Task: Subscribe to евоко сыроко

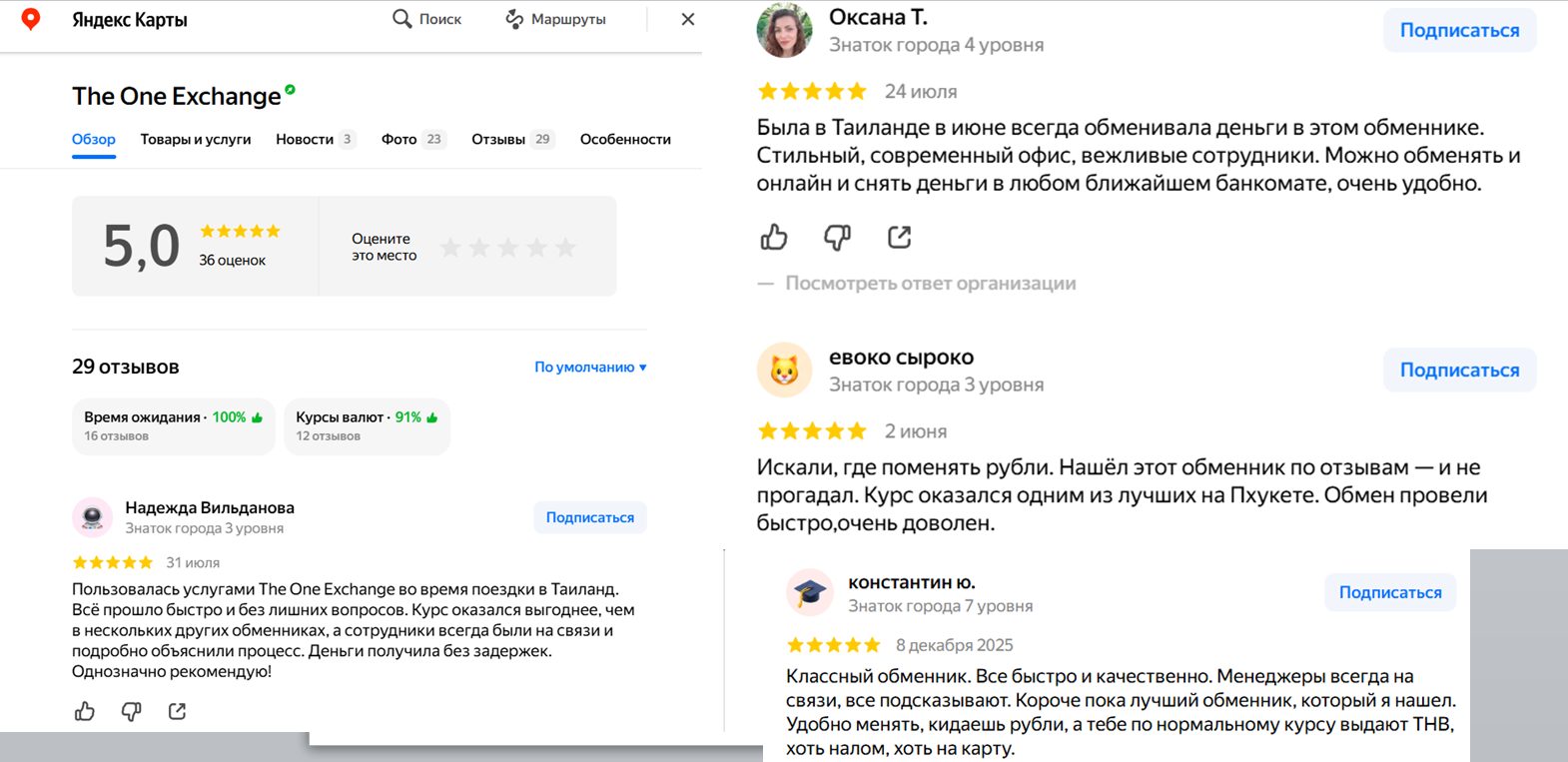Action: pos(1459,370)
